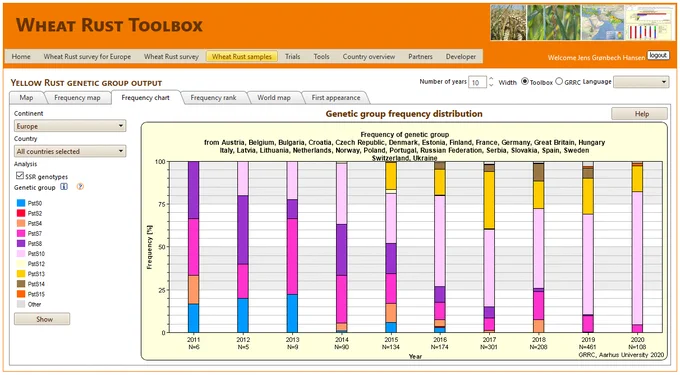Toggle the SSR genotypes checkbox
The width and height of the screenshot is (680, 375).
point(20,175)
